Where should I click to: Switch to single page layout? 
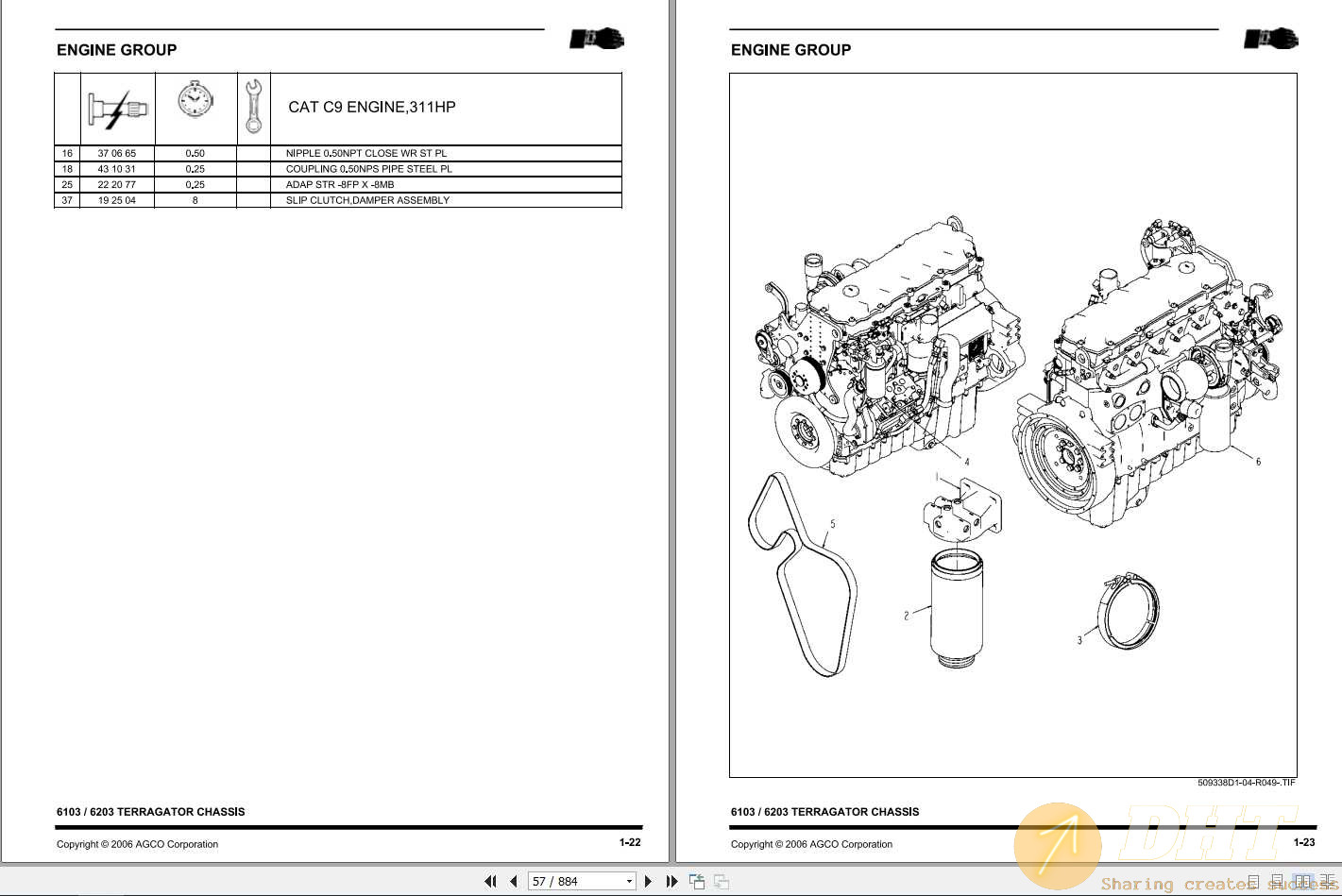(1254, 882)
